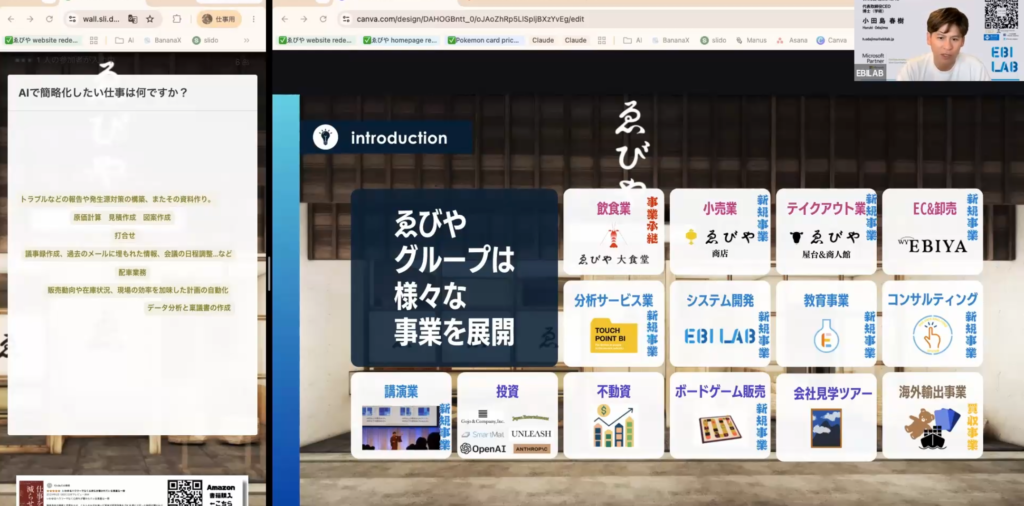
Task: Click the response 見積作成
Action: (x=122, y=217)
